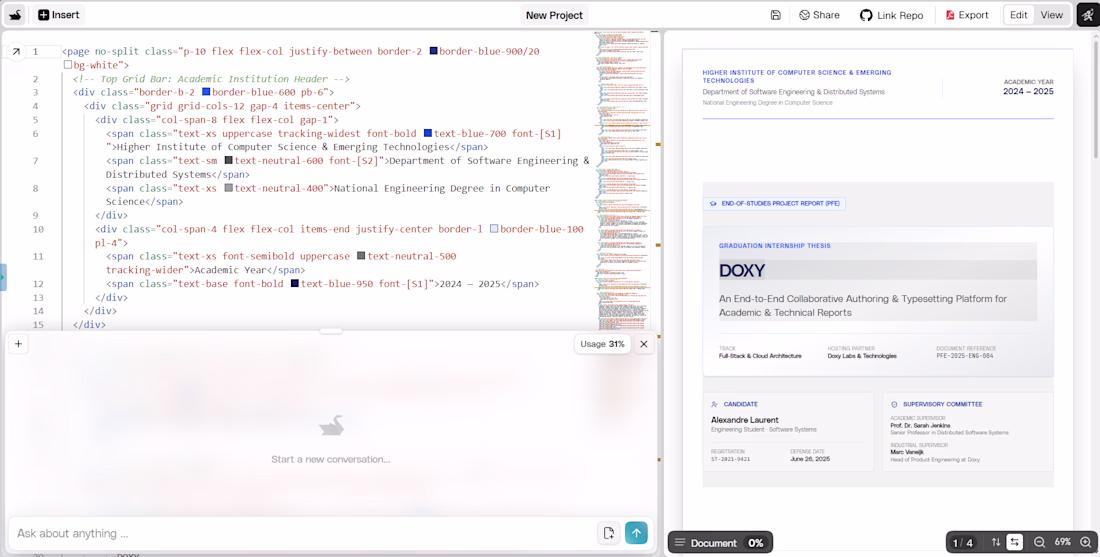This screenshot has height=557, width=1100.
Task: Zoom out the document preview
Action: (x=1040, y=542)
